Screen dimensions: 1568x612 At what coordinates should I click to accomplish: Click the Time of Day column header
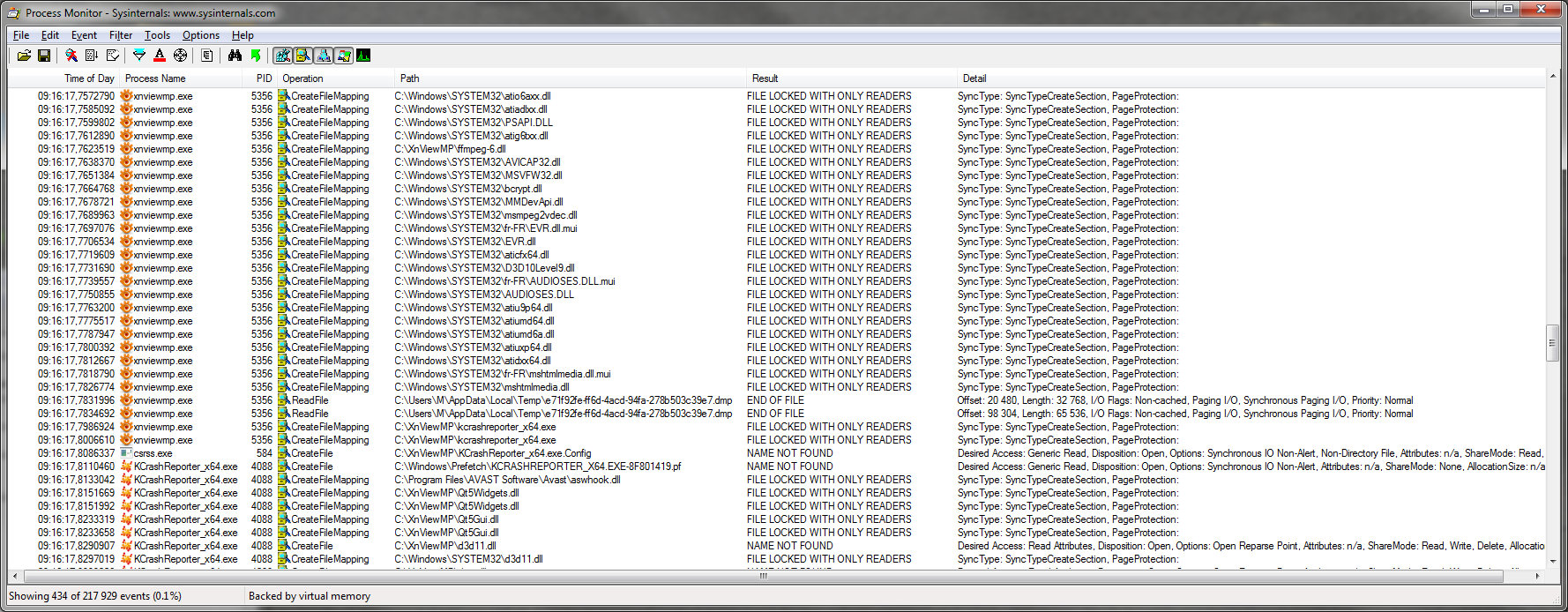(63, 78)
